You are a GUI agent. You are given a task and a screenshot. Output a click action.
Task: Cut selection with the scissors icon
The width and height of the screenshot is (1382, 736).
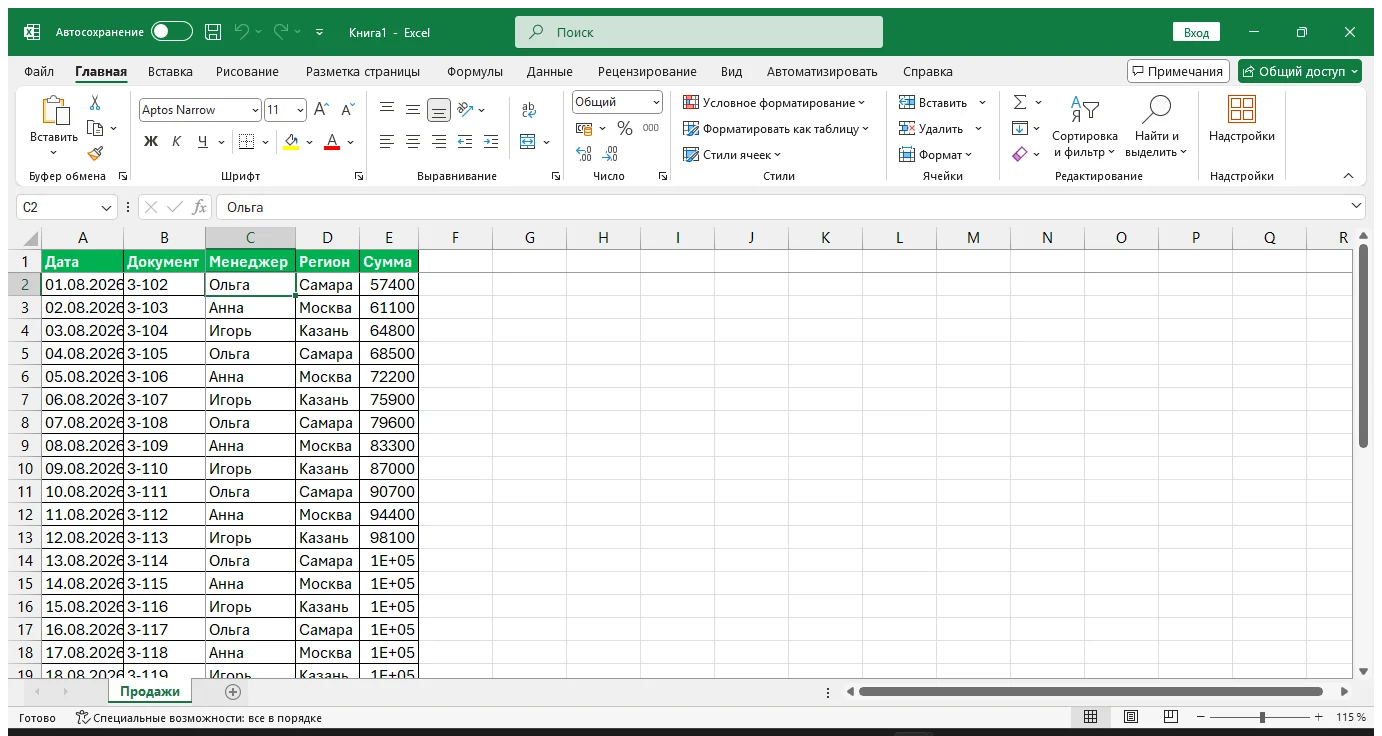(x=95, y=103)
